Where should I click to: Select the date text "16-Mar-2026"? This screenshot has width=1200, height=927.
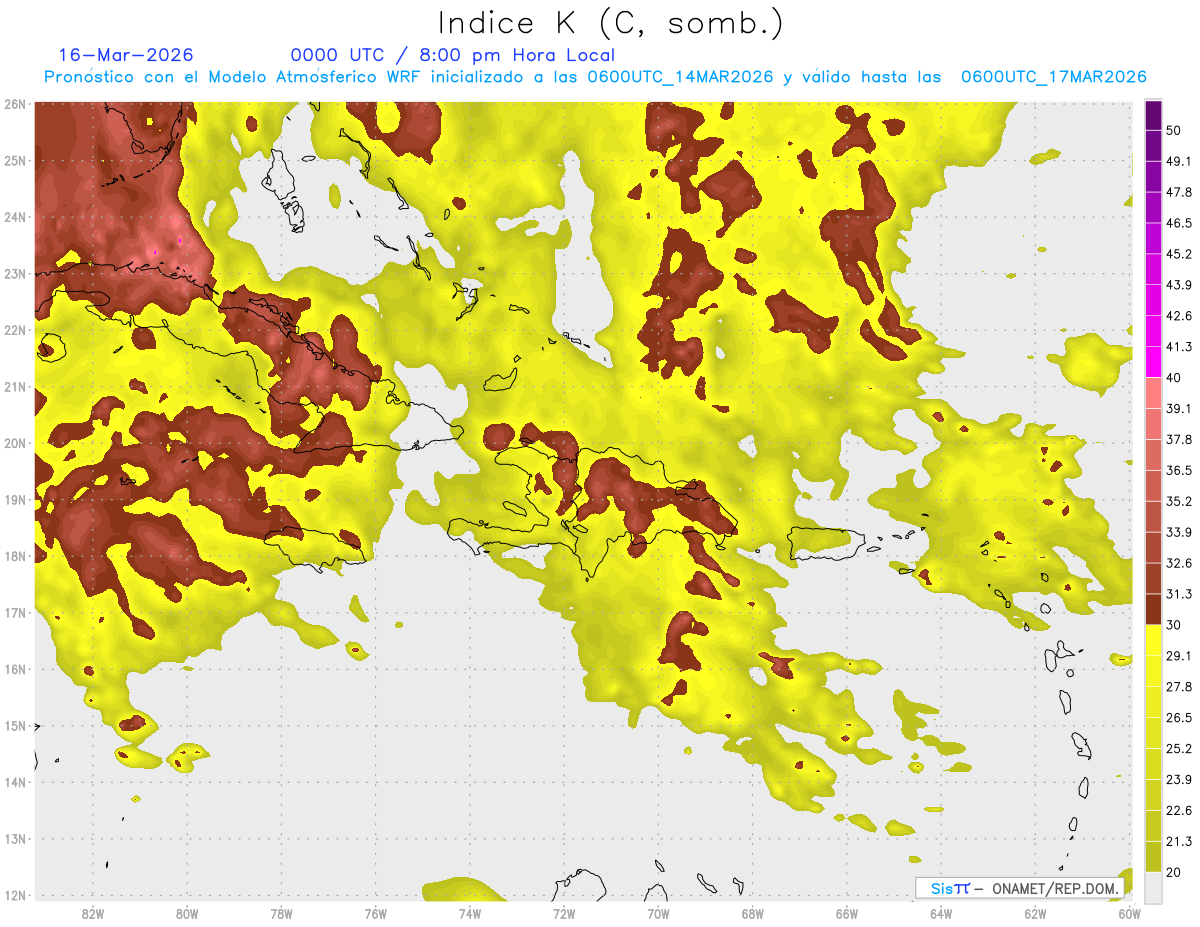pos(126,55)
